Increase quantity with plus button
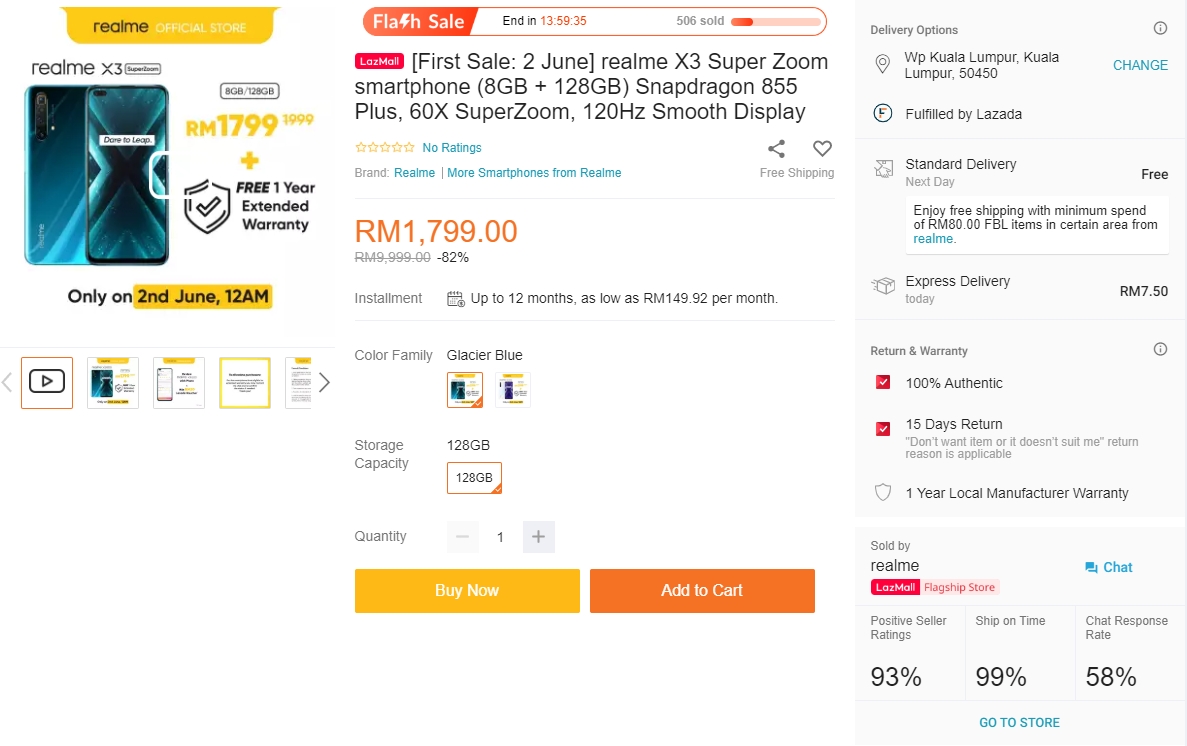1187x746 pixels. coord(538,537)
